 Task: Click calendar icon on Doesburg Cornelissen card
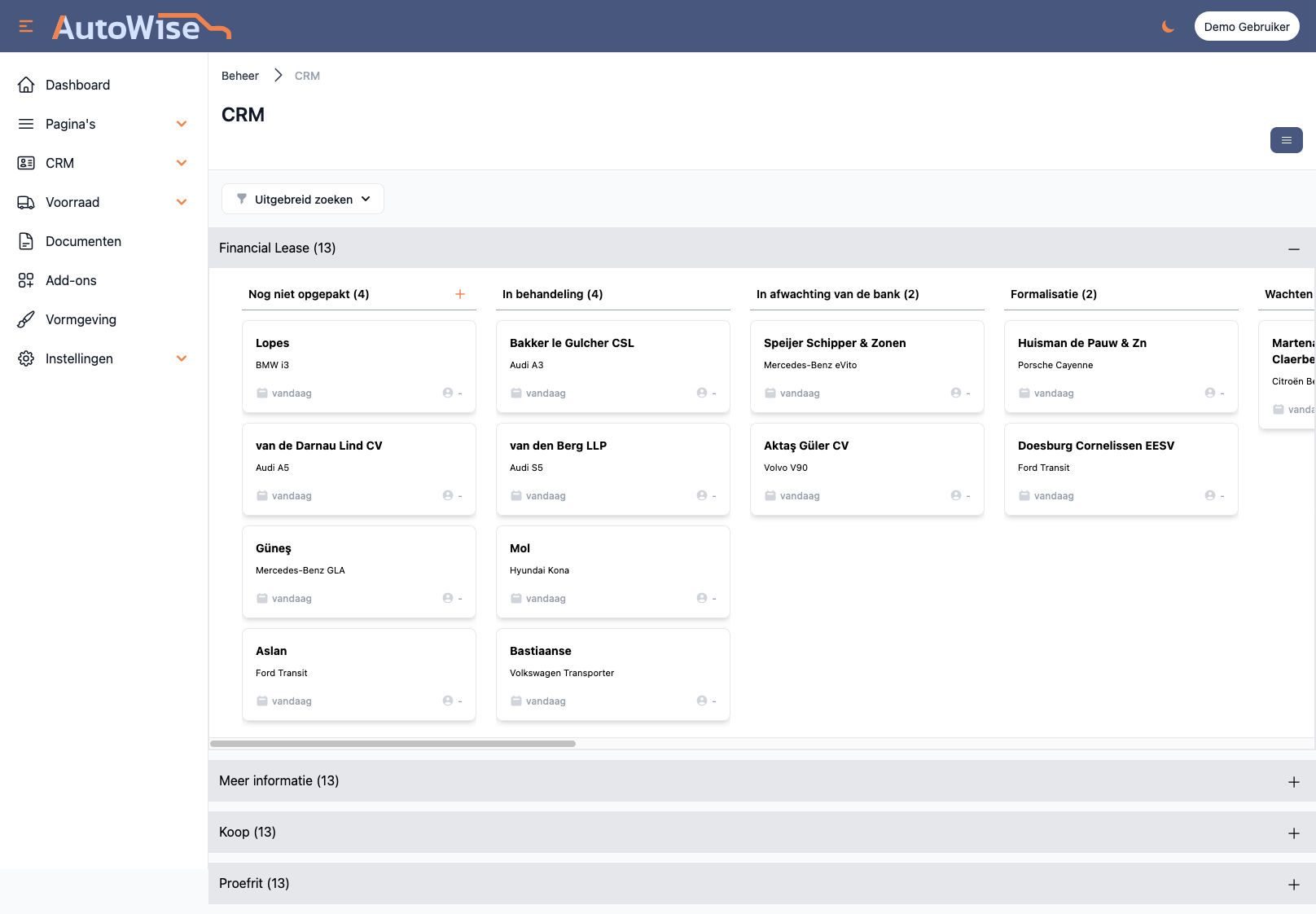pyautogui.click(x=1024, y=495)
